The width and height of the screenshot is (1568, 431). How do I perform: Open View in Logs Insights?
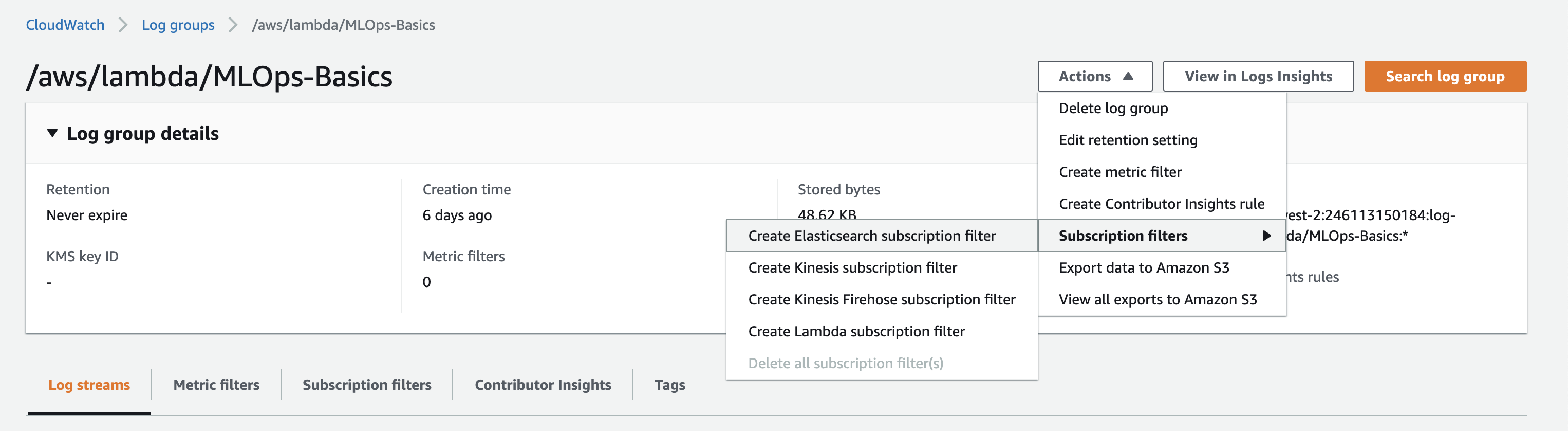tap(1258, 76)
